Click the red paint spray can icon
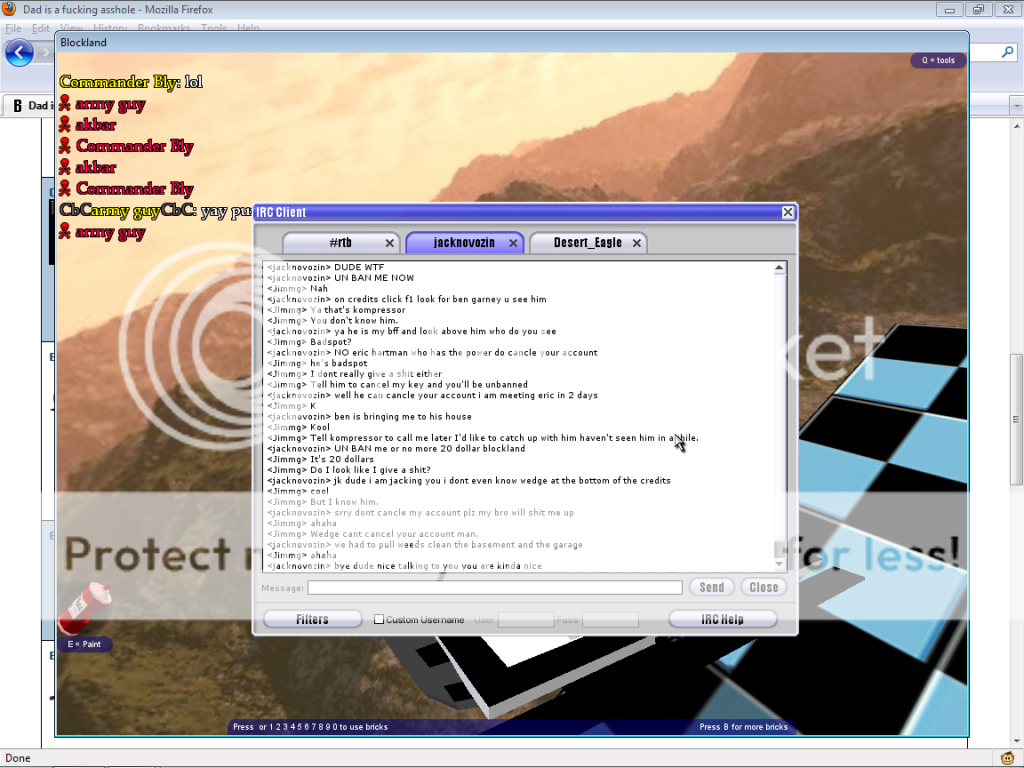 click(x=84, y=608)
